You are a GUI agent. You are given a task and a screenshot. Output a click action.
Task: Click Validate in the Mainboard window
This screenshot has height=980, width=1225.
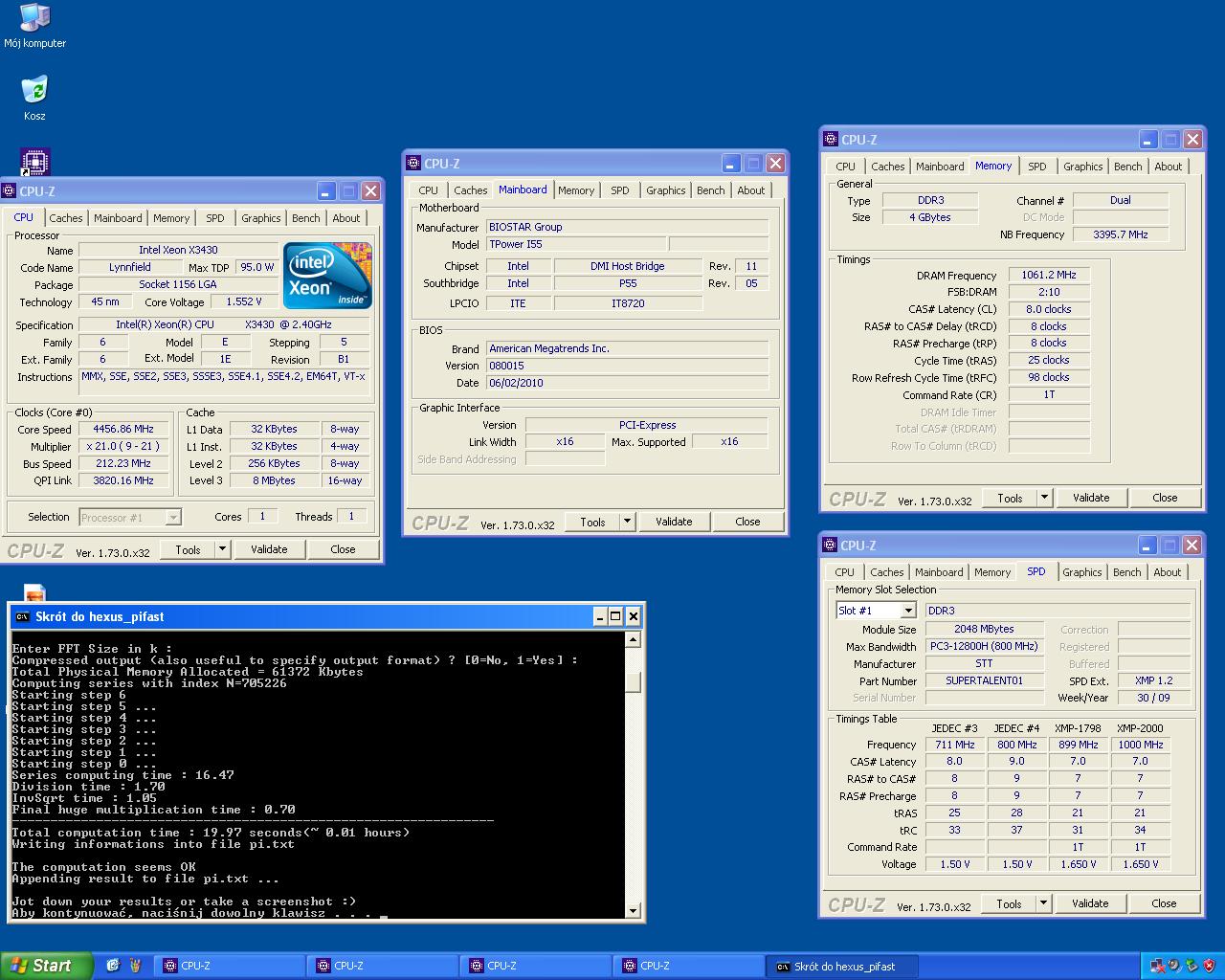674,522
